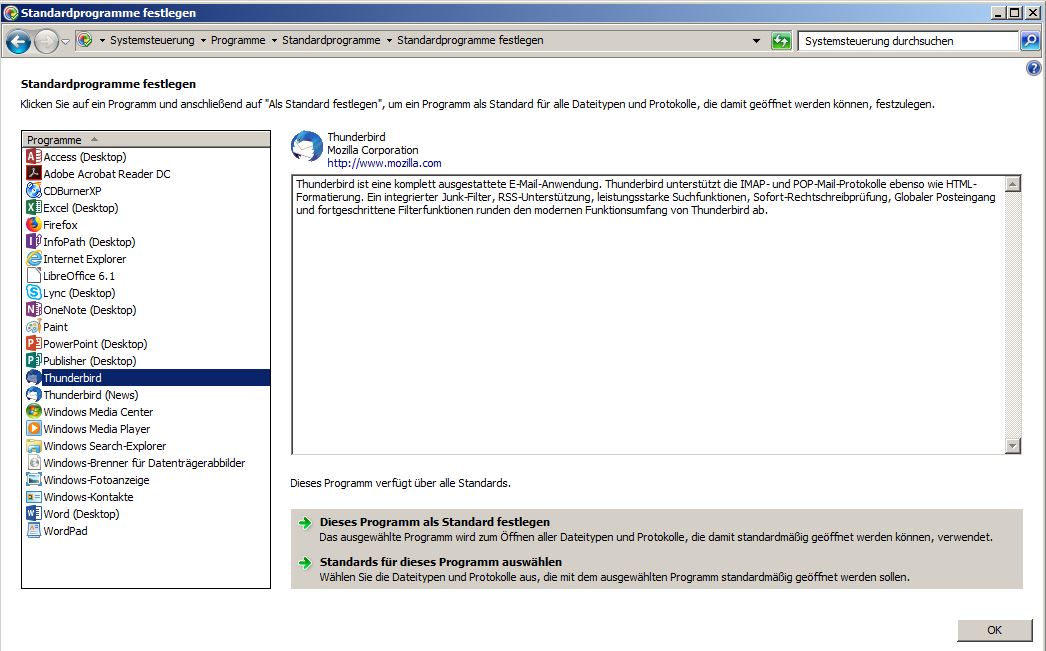This screenshot has height=651, width=1046.
Task: Click the description scrollbar down arrow
Action: tap(1013, 446)
